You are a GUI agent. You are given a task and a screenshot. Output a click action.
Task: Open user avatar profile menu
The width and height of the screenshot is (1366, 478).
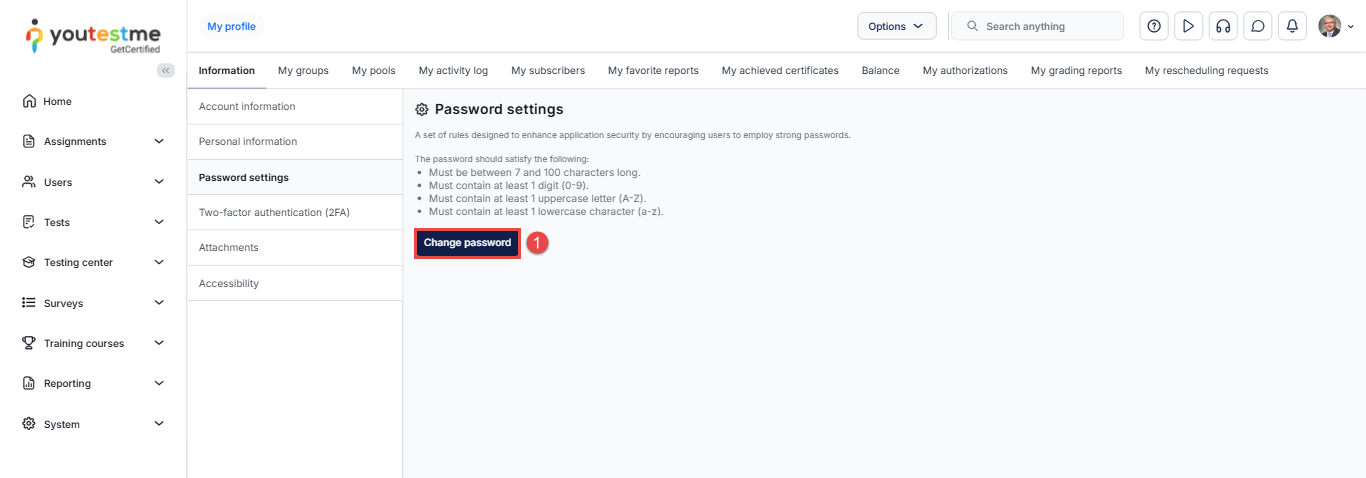click(1335, 26)
